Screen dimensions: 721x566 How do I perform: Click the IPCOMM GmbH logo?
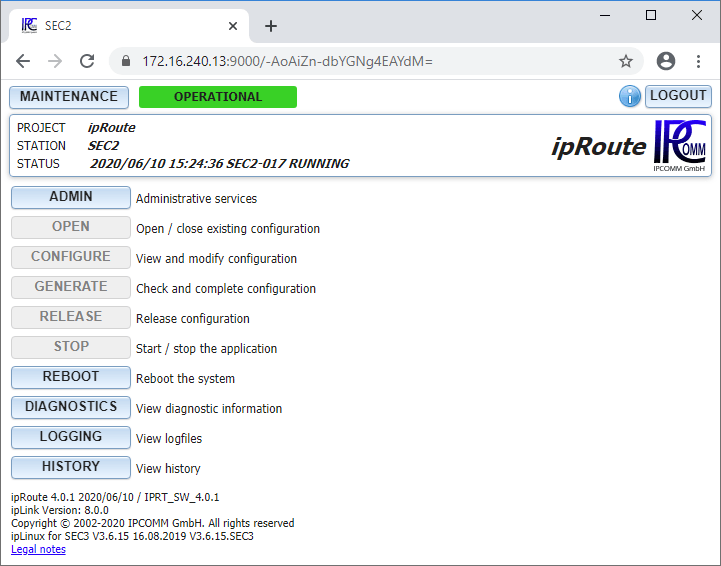680,145
